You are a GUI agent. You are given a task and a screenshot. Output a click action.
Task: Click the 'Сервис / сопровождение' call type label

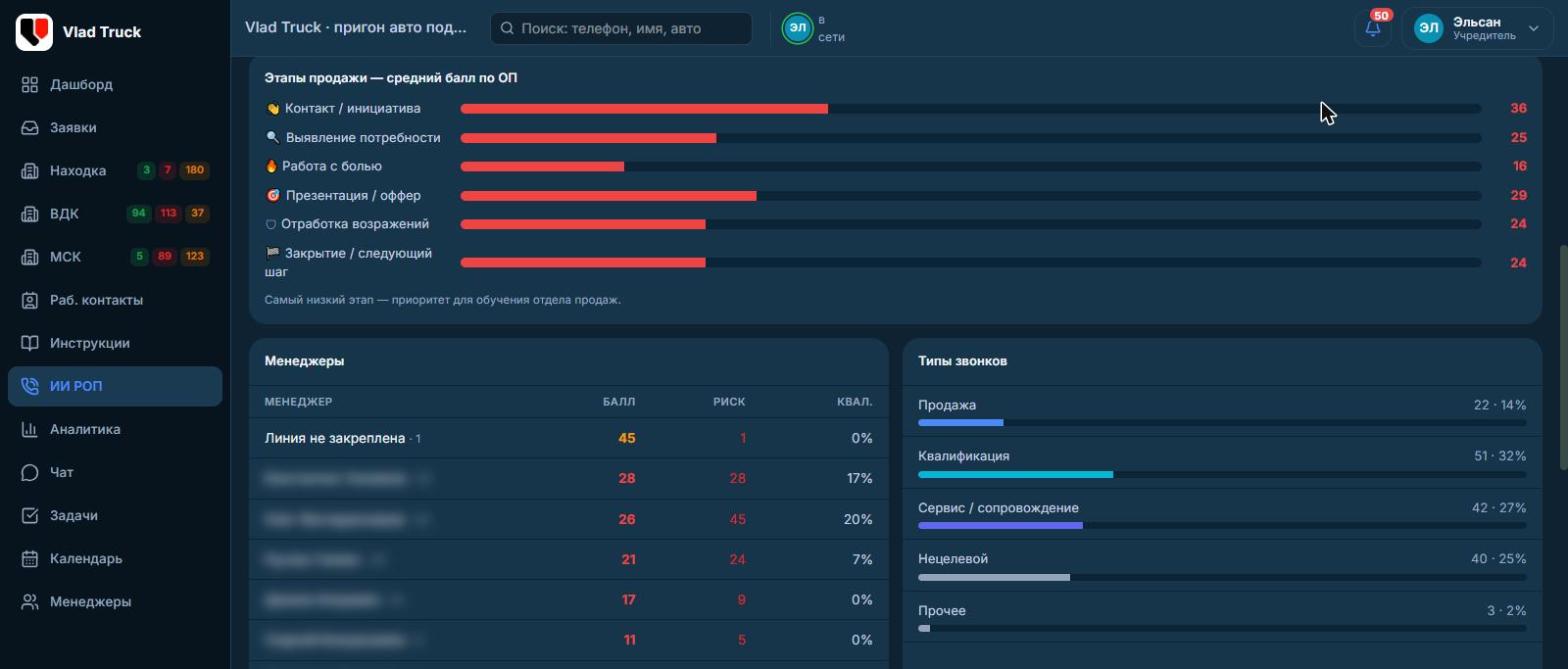tap(998, 508)
